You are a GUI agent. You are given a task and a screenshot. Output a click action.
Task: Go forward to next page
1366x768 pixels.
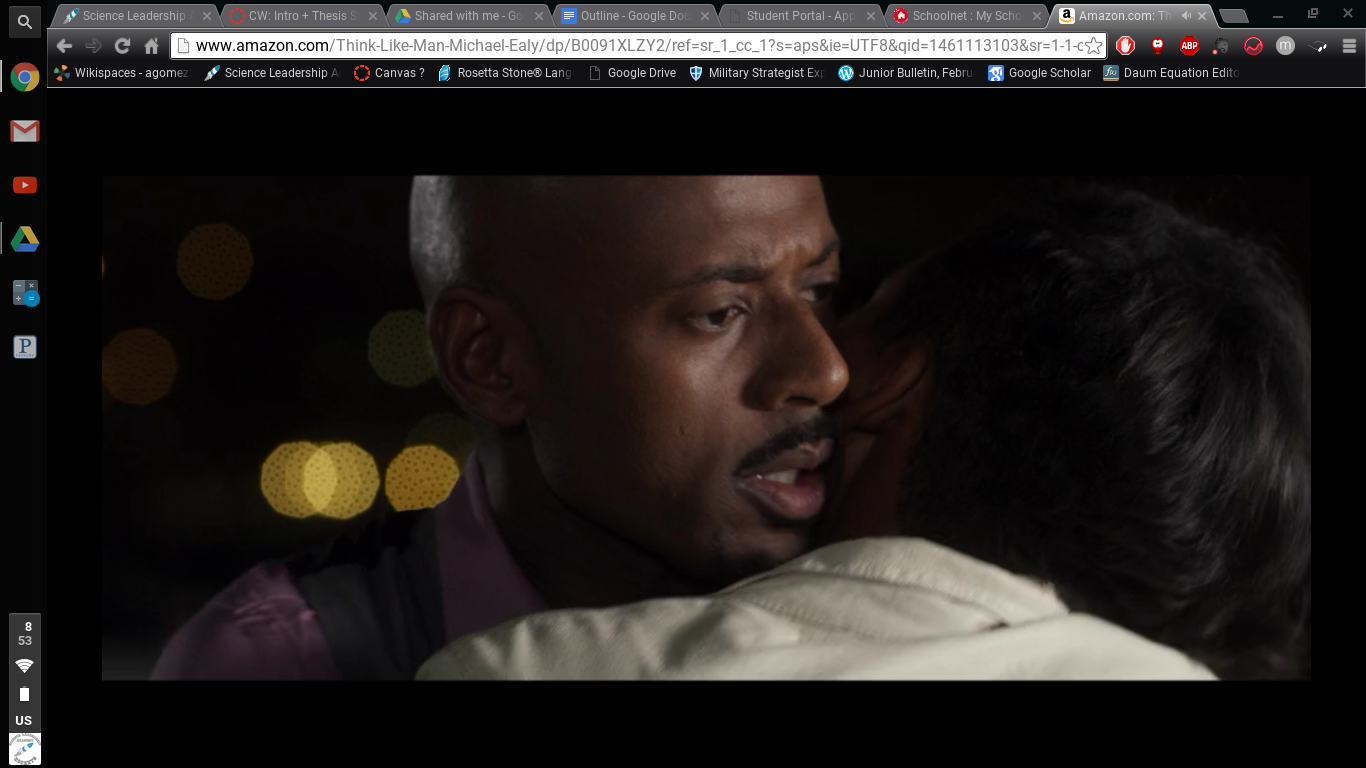94,46
